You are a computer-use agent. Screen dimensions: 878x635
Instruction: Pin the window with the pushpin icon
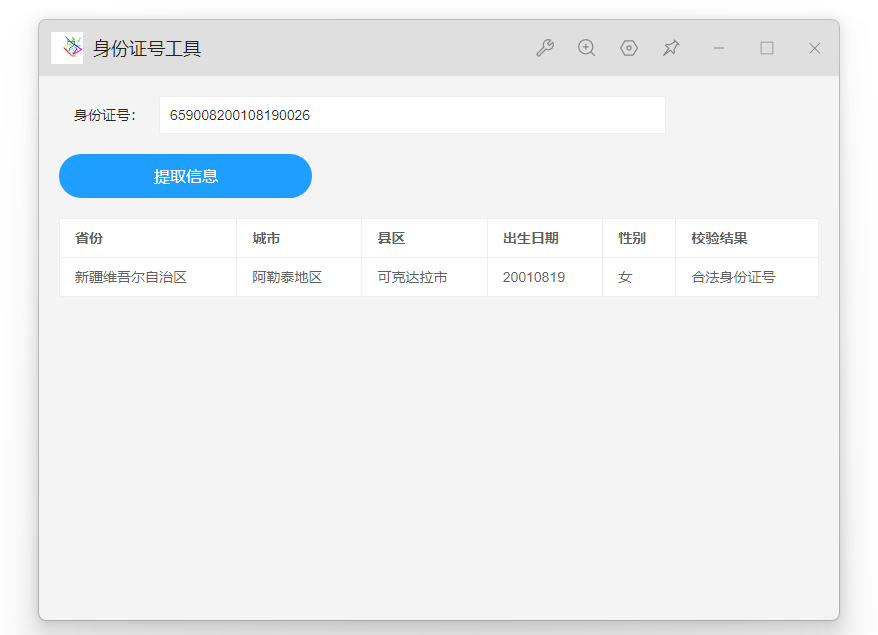point(671,48)
